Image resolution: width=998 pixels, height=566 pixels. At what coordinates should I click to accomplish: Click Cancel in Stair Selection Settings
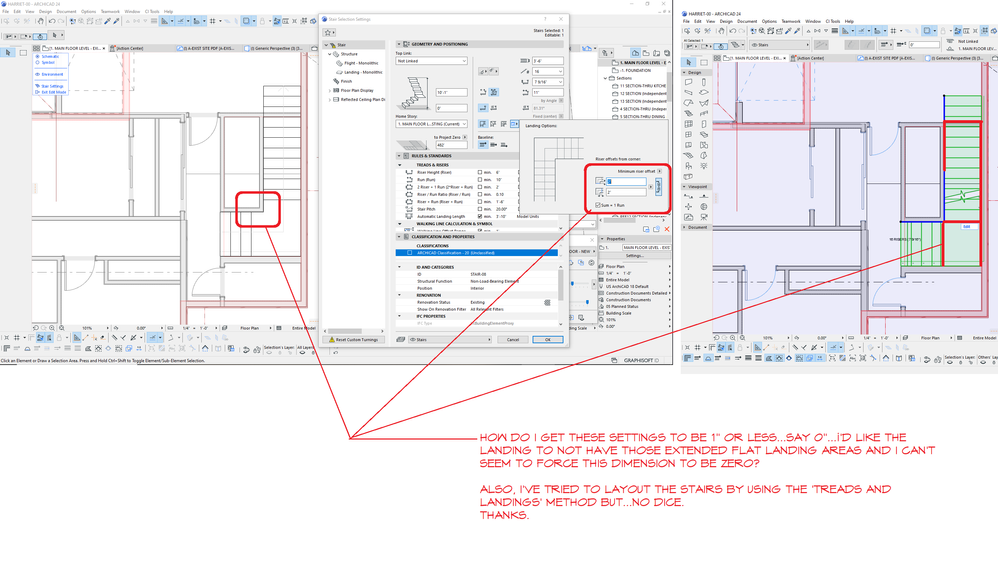point(513,339)
